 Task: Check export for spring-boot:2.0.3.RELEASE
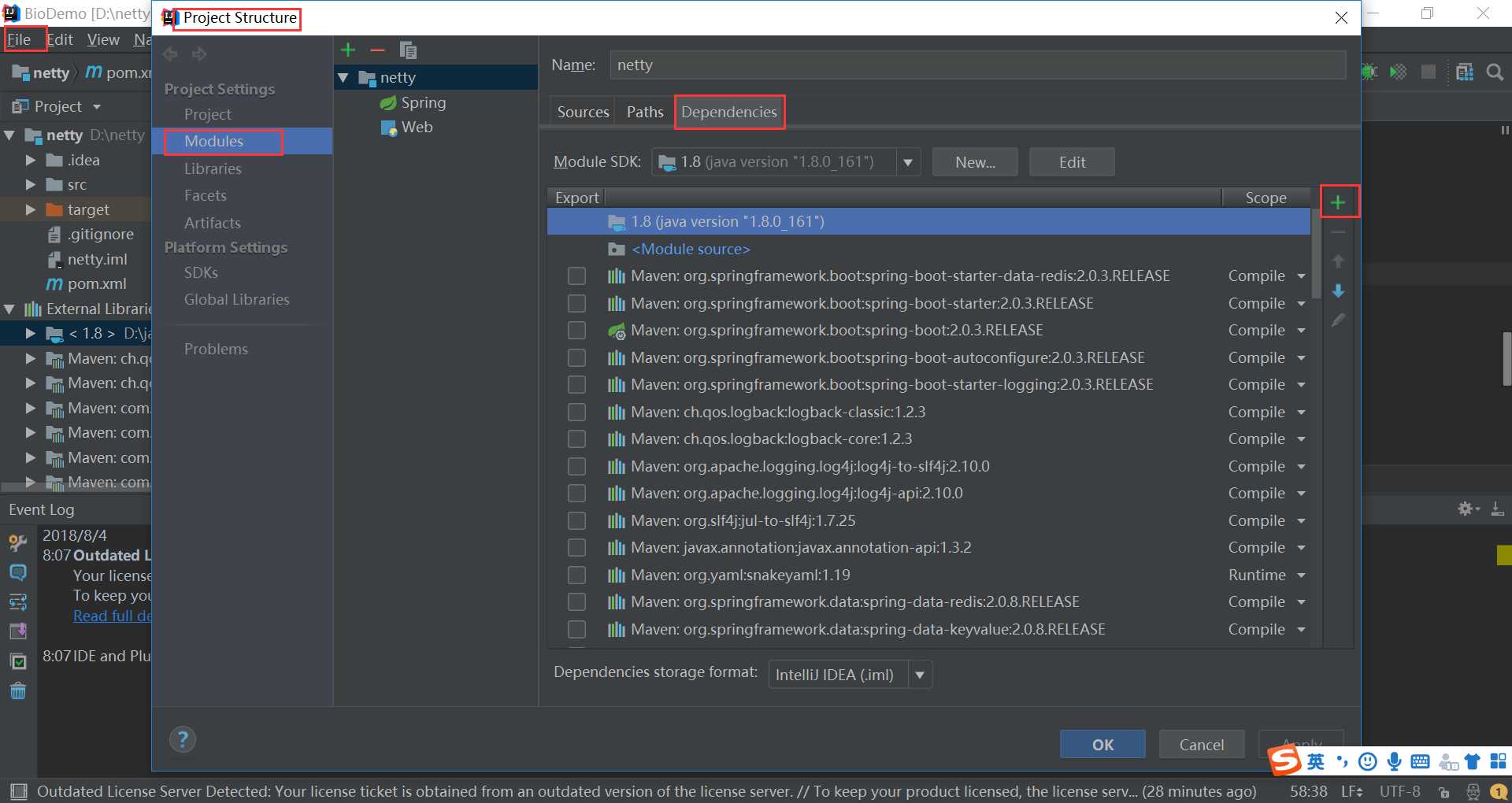(x=576, y=330)
